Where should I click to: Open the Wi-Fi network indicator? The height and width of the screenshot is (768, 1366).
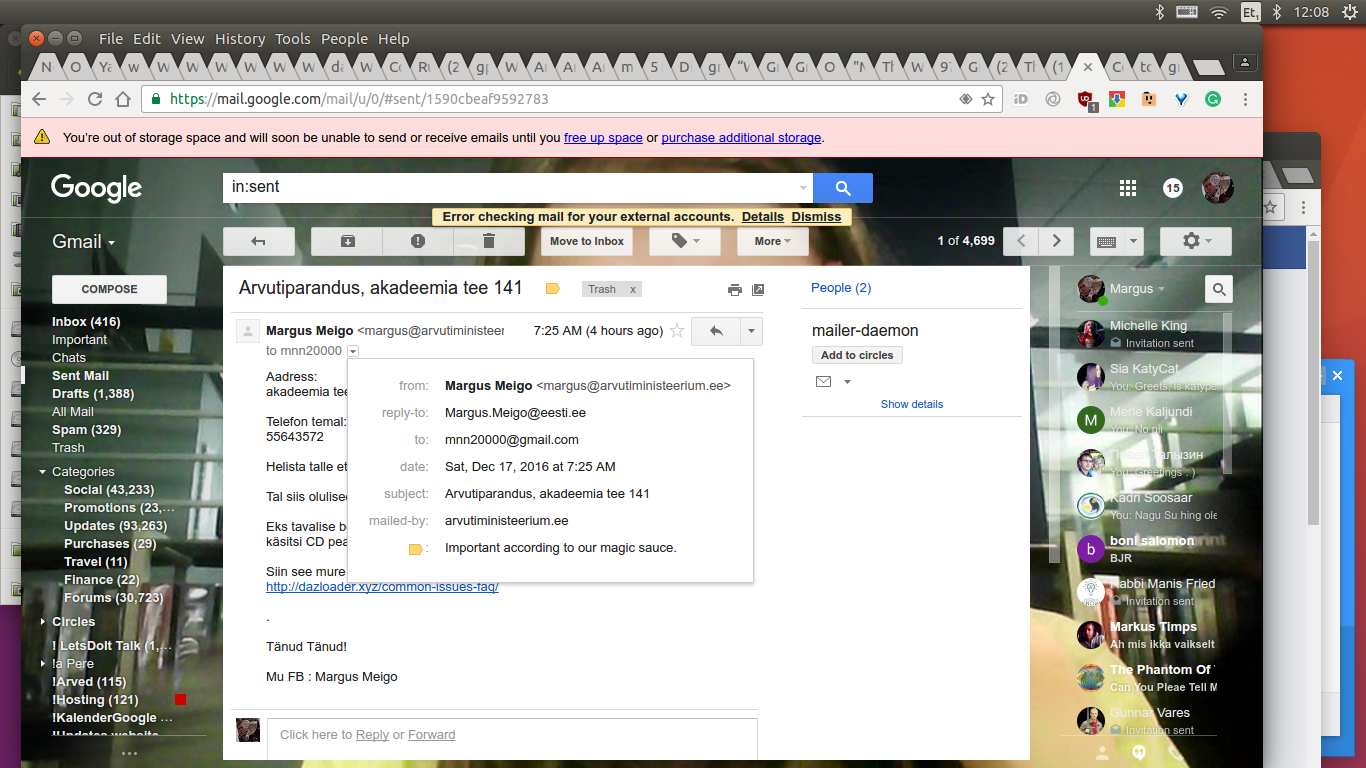pyautogui.click(x=1218, y=12)
